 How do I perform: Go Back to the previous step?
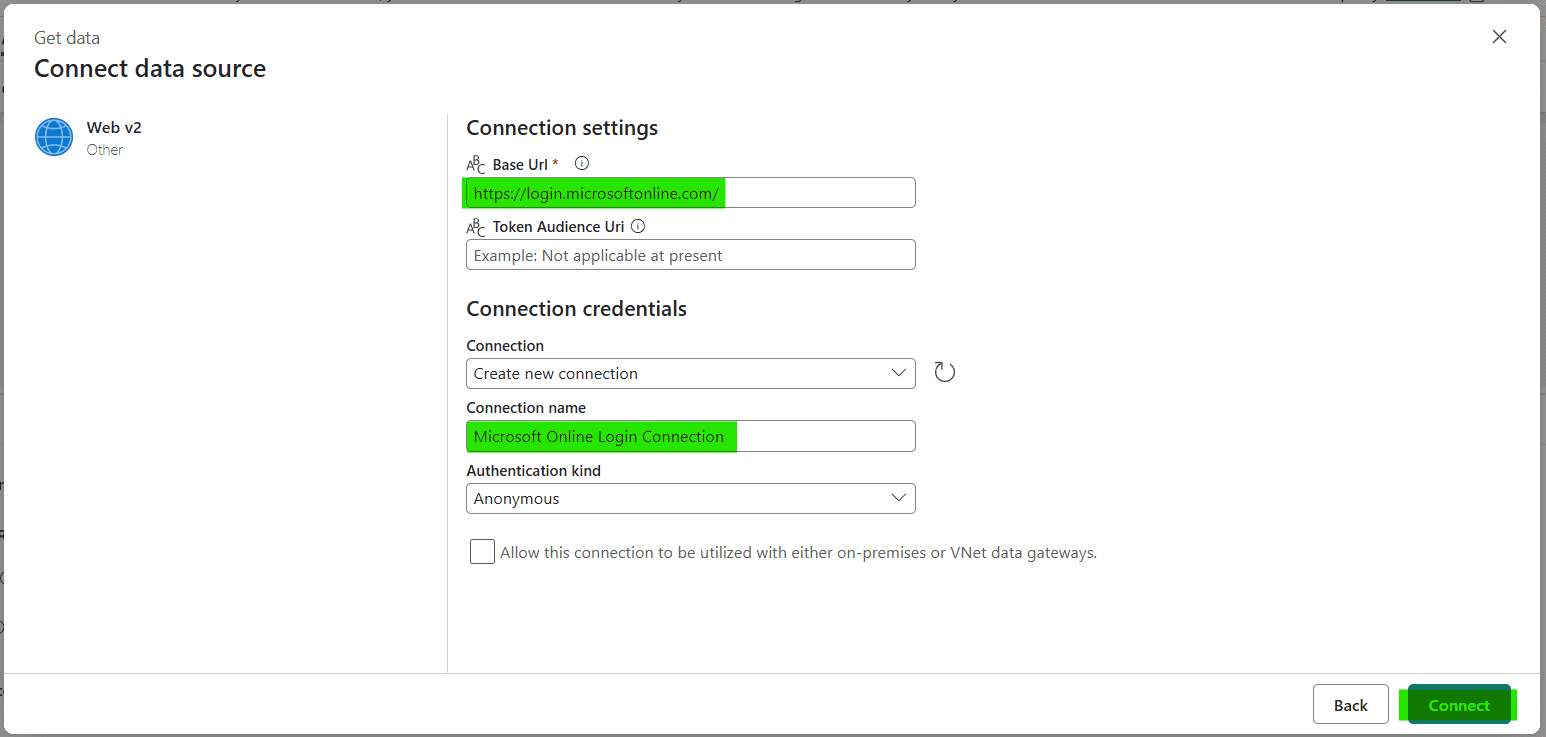pos(1350,705)
